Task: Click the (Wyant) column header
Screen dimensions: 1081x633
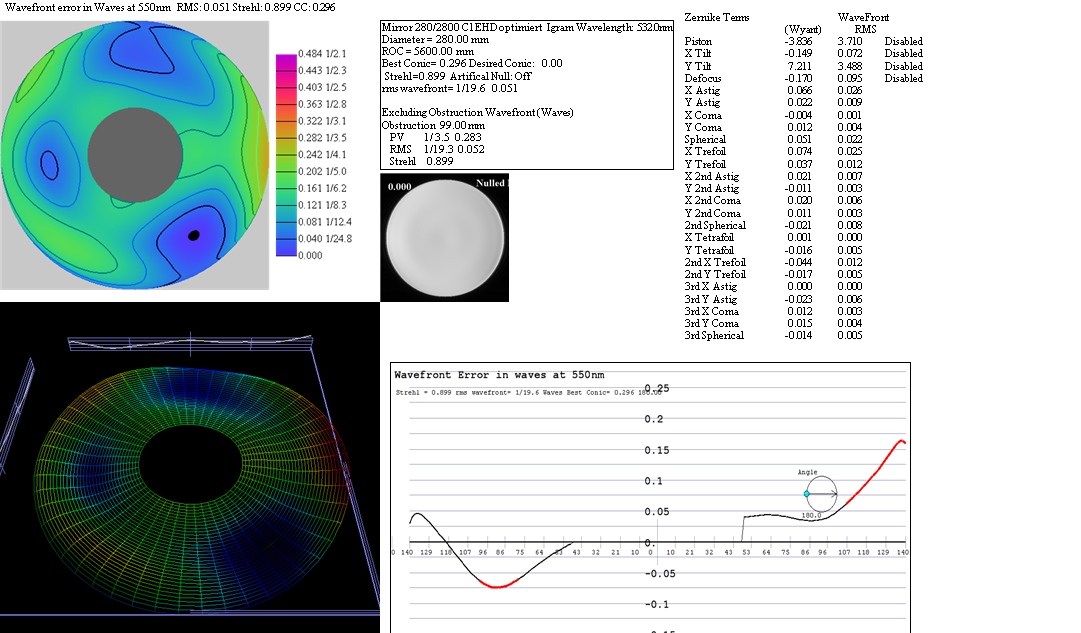Action: coord(805,30)
